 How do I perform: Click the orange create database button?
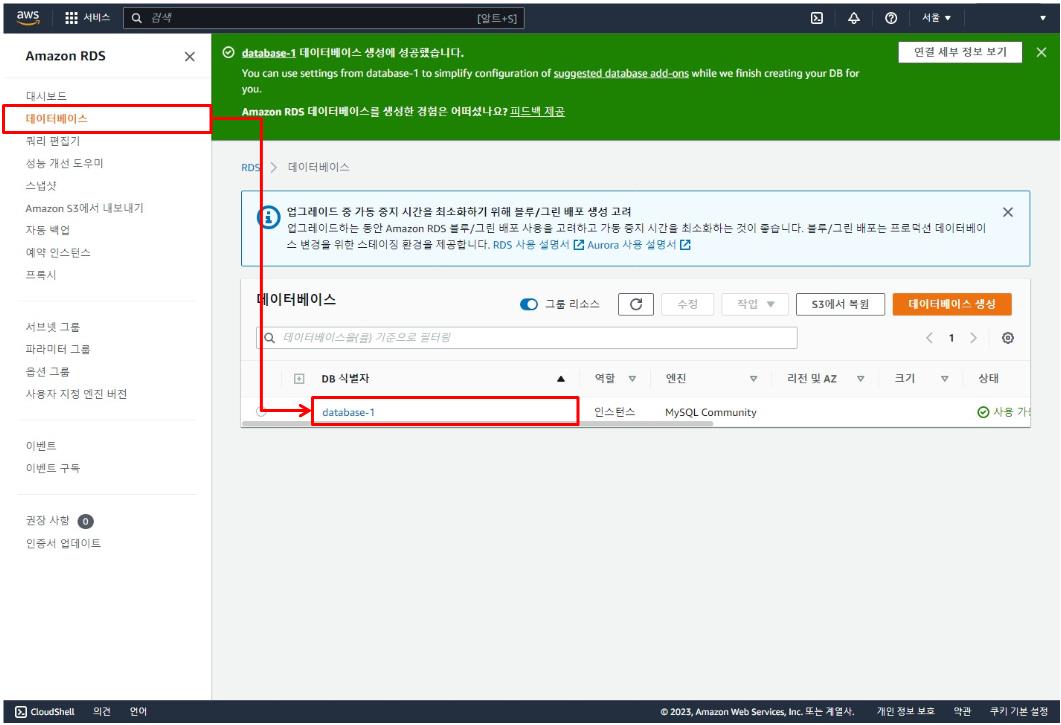[952, 305]
